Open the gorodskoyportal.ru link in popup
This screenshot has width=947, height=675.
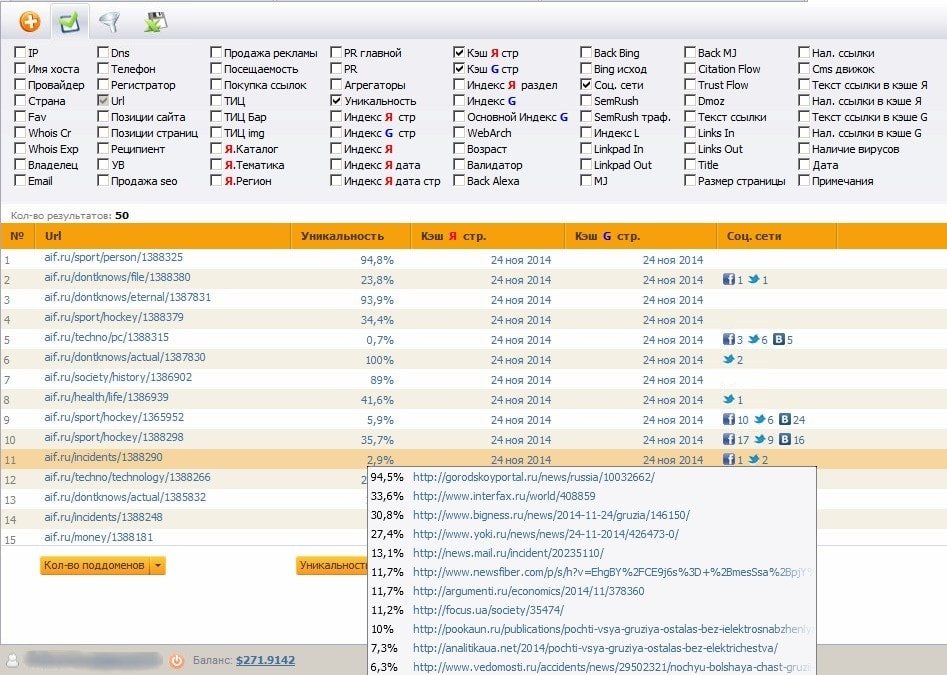[533, 477]
